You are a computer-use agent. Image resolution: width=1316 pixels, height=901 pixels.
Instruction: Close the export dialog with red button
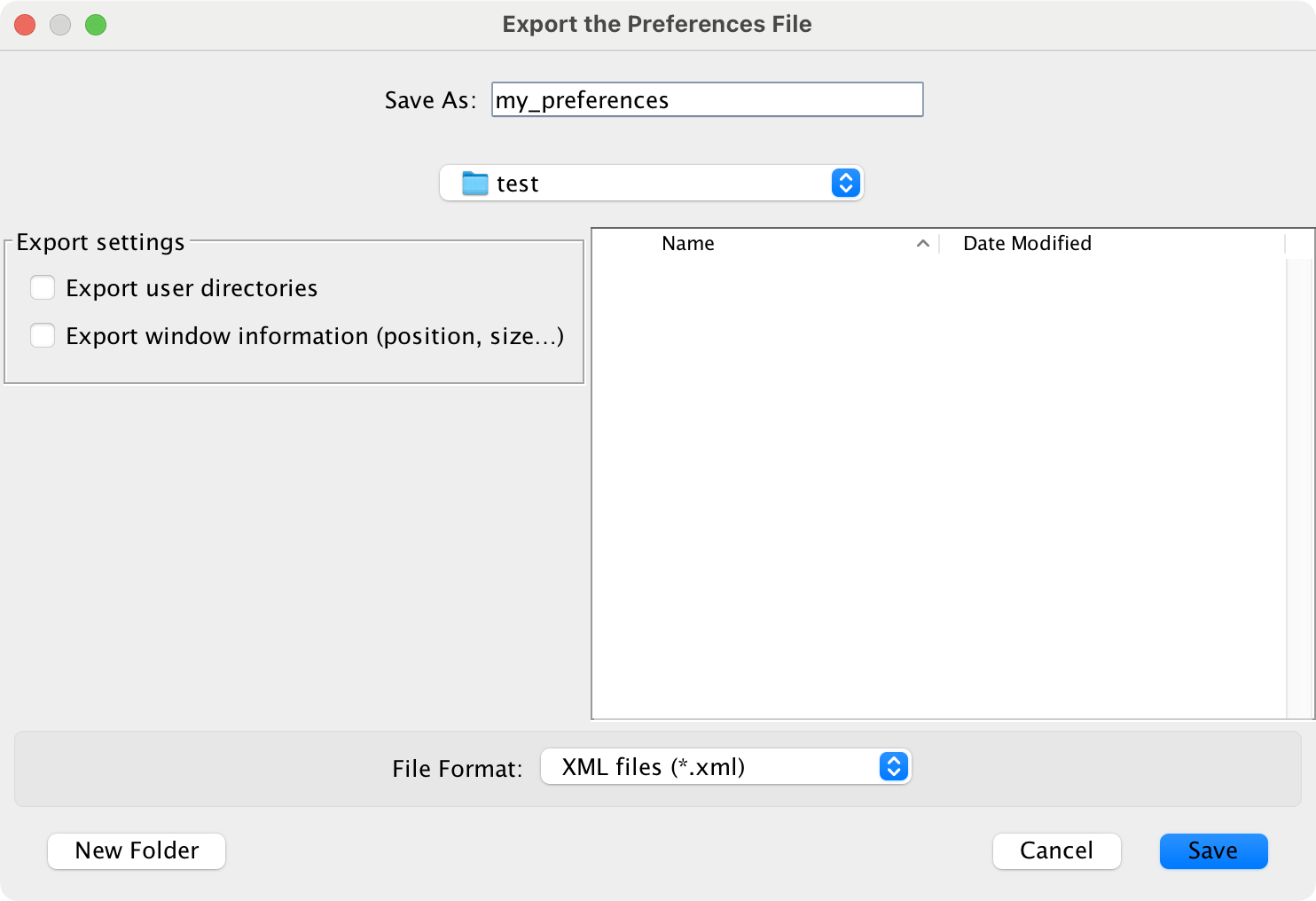(25, 25)
